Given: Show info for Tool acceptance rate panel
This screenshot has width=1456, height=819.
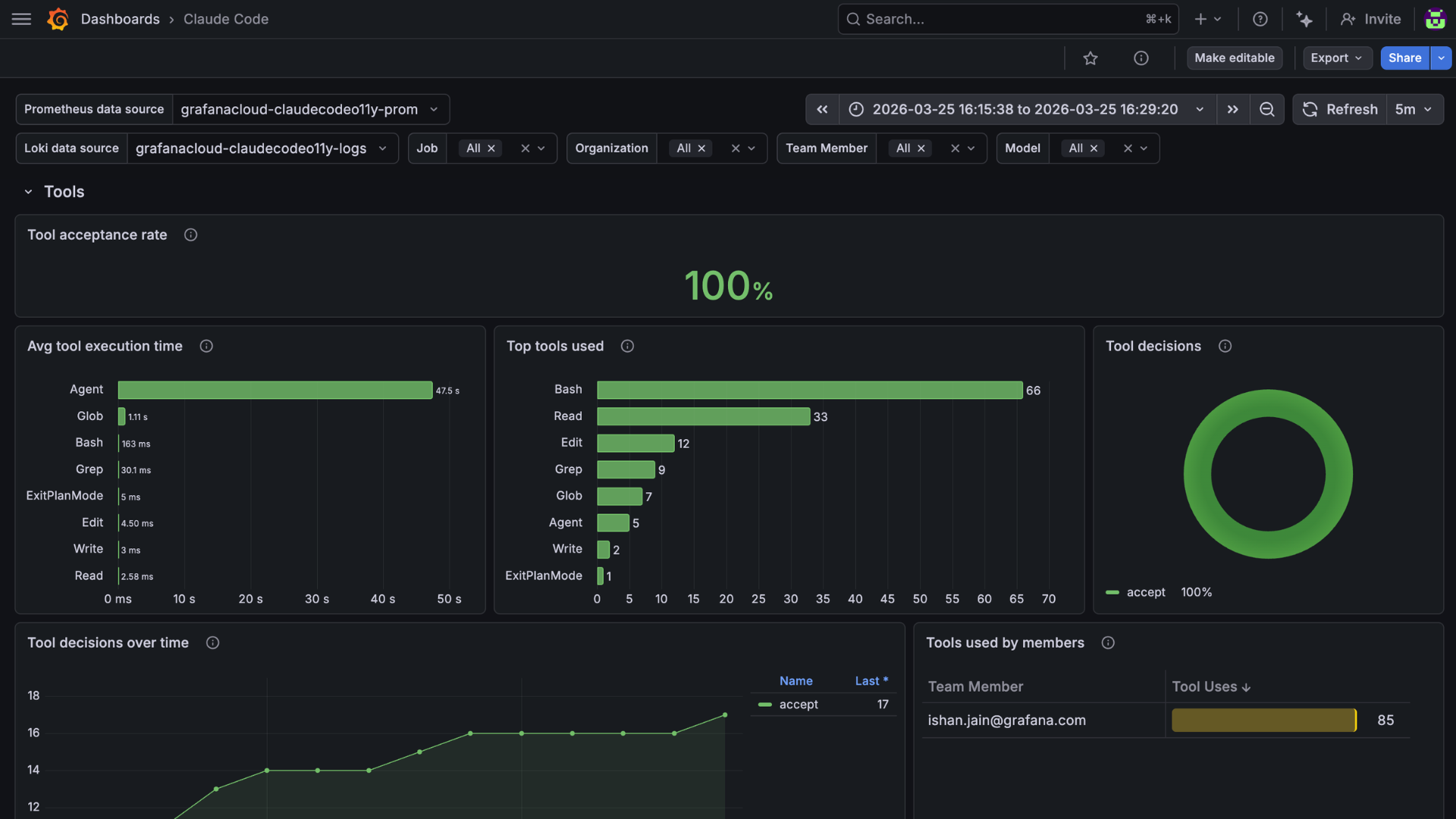Looking at the screenshot, I should pos(191,235).
